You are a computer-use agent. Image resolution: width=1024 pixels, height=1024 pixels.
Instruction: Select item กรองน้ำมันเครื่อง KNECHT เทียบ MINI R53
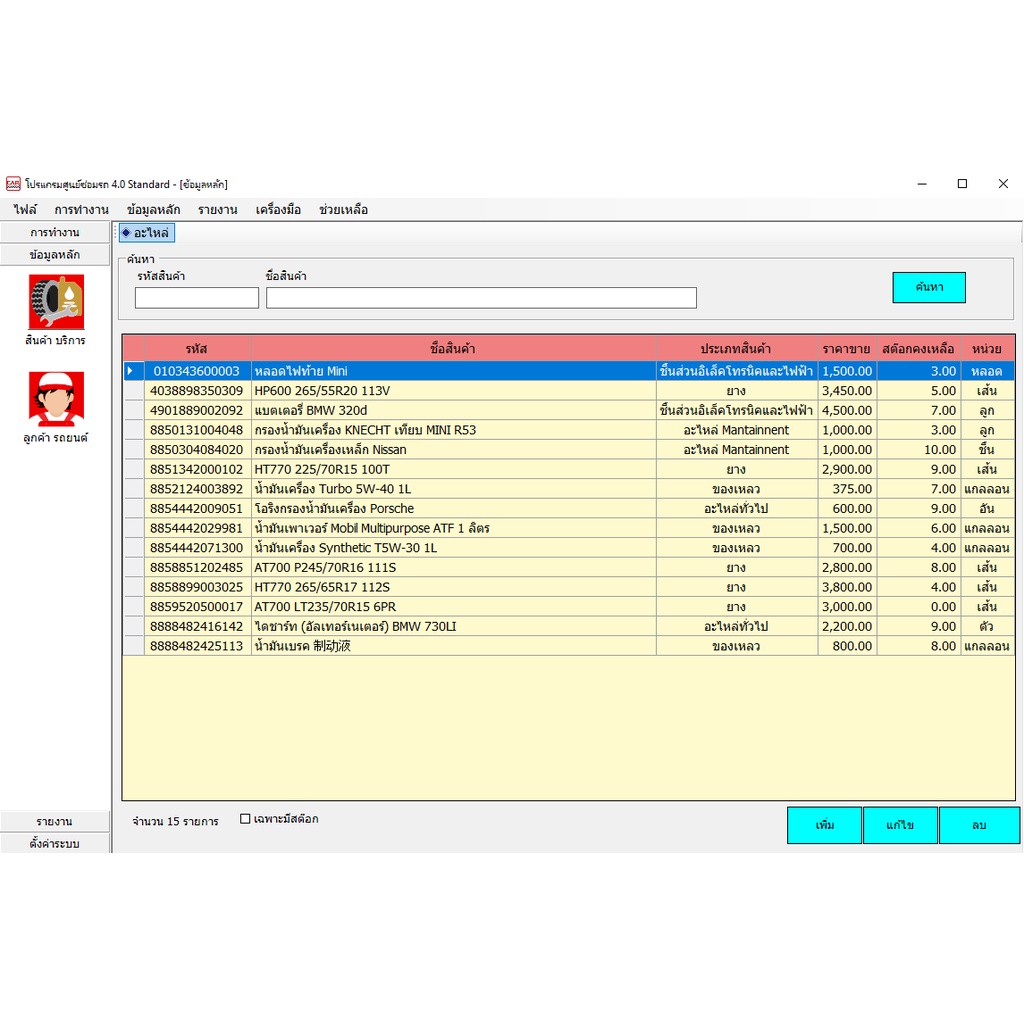(x=453, y=430)
